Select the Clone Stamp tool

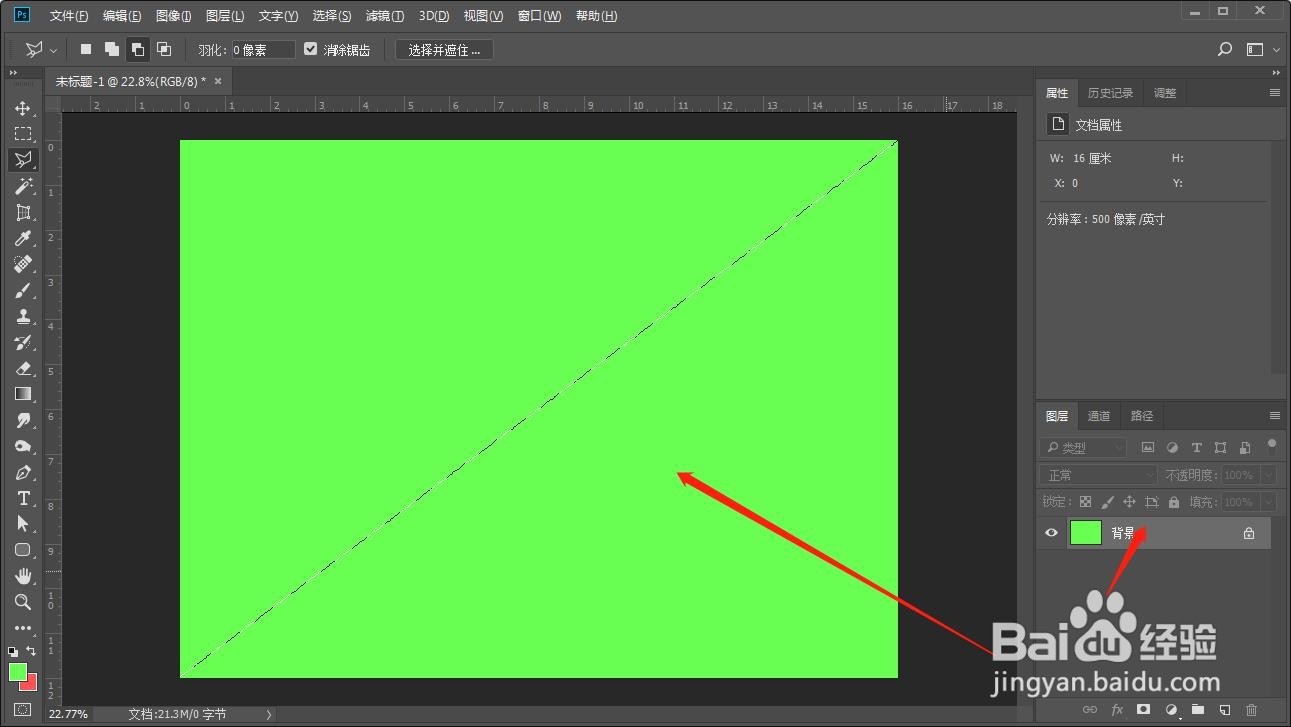[23, 316]
